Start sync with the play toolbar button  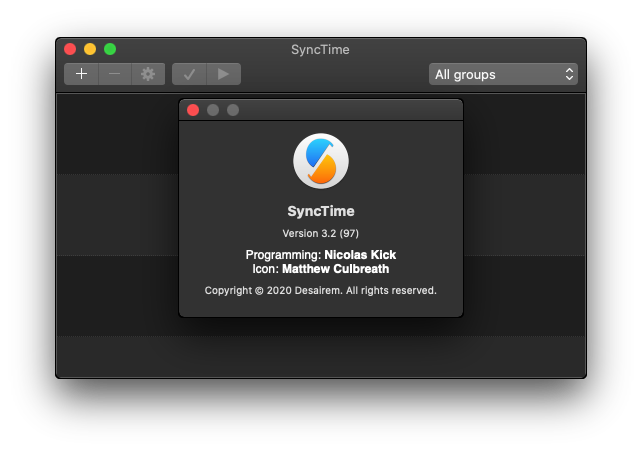pos(224,74)
